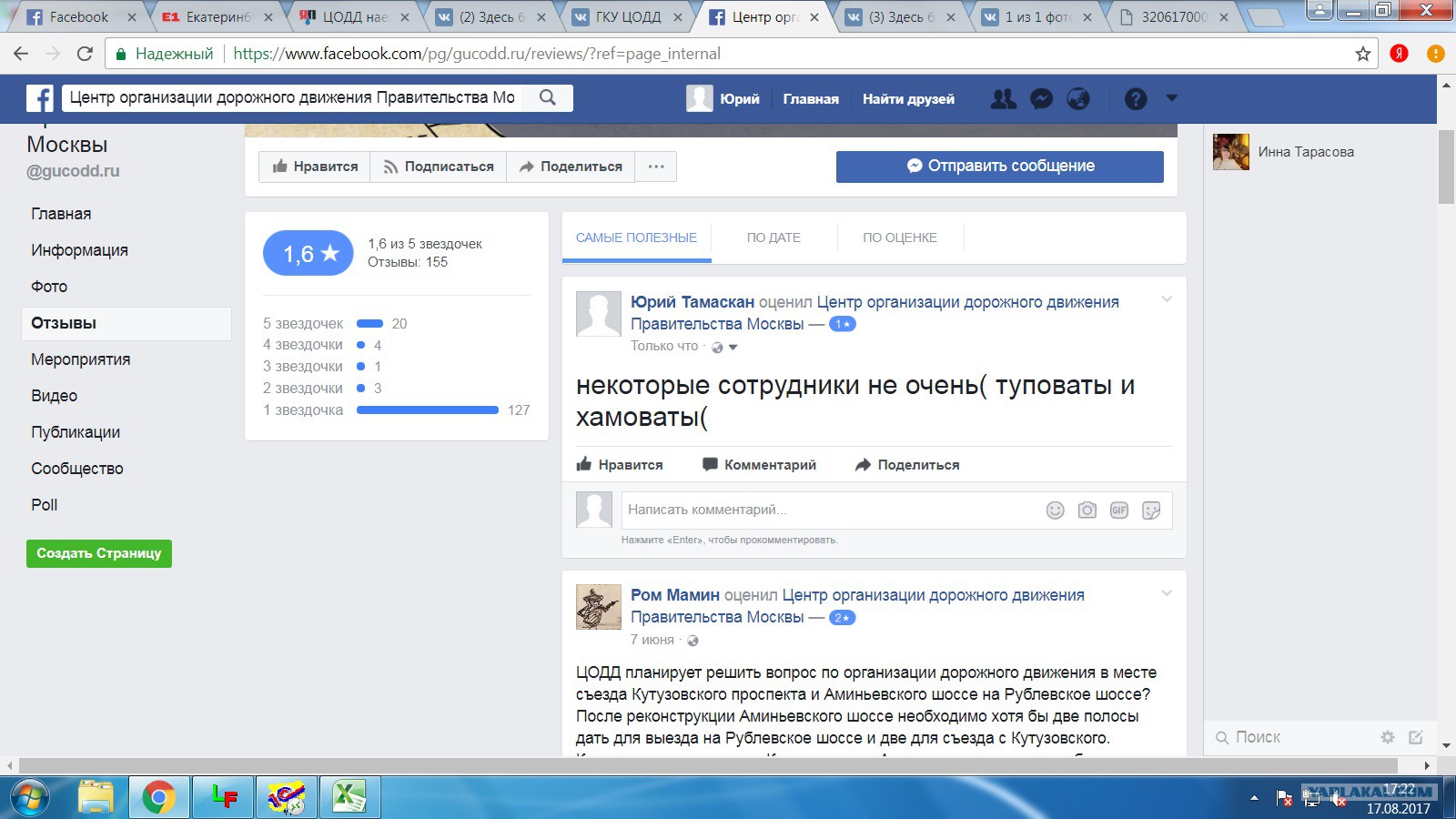Screen dimensions: 1456x819
Task: Like the page with Нравится below cover
Action: (315, 167)
